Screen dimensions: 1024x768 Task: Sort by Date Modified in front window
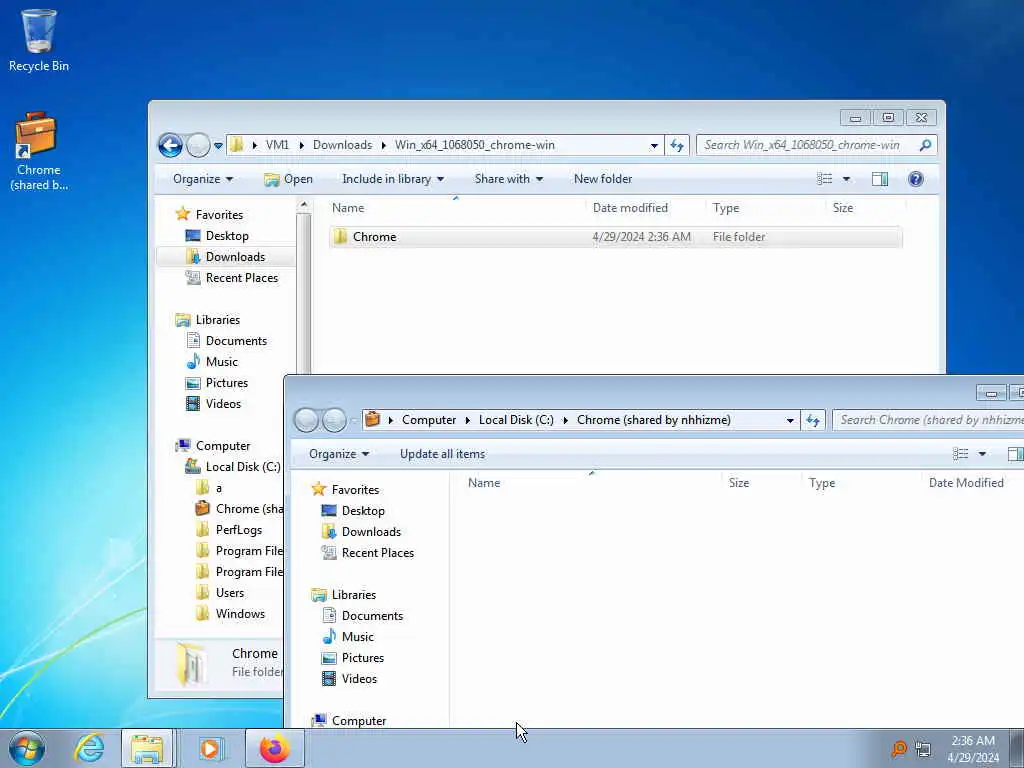966,483
